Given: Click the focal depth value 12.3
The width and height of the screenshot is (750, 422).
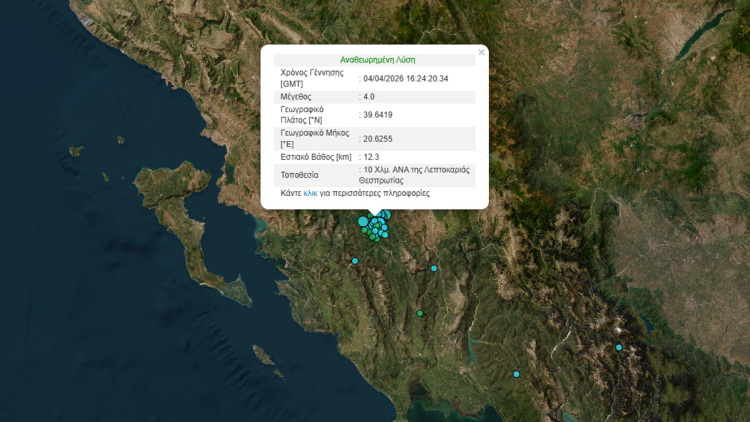Looking at the screenshot, I should pos(373,157).
